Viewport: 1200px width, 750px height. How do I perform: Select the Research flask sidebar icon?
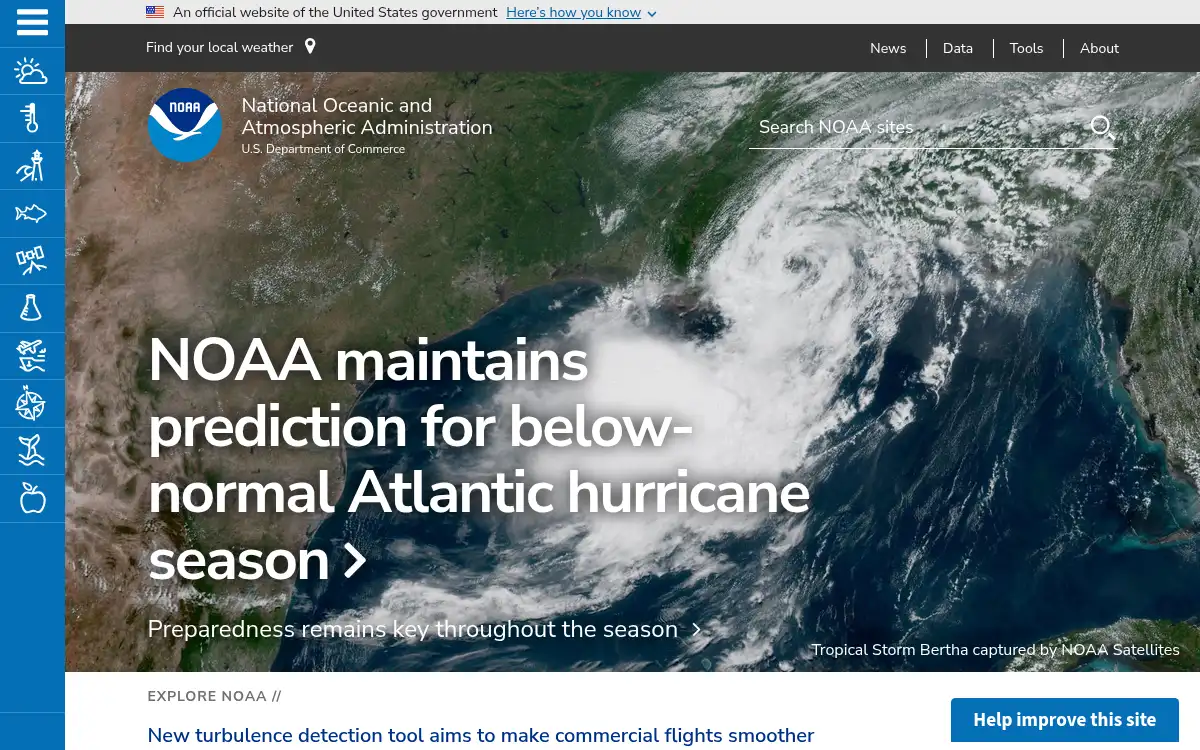coord(32,308)
